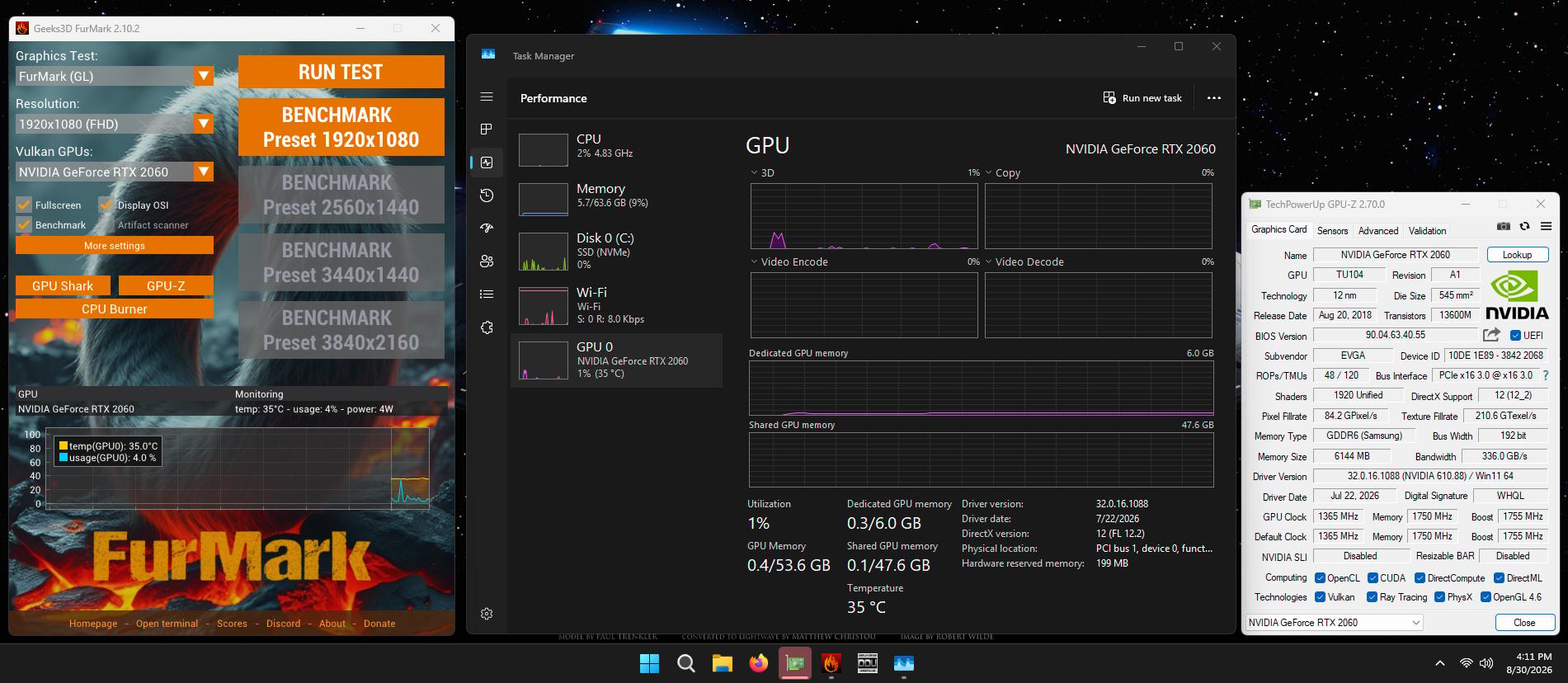Open File Explorer from the taskbar
Viewport: 1568px width, 683px height.
tap(723, 663)
